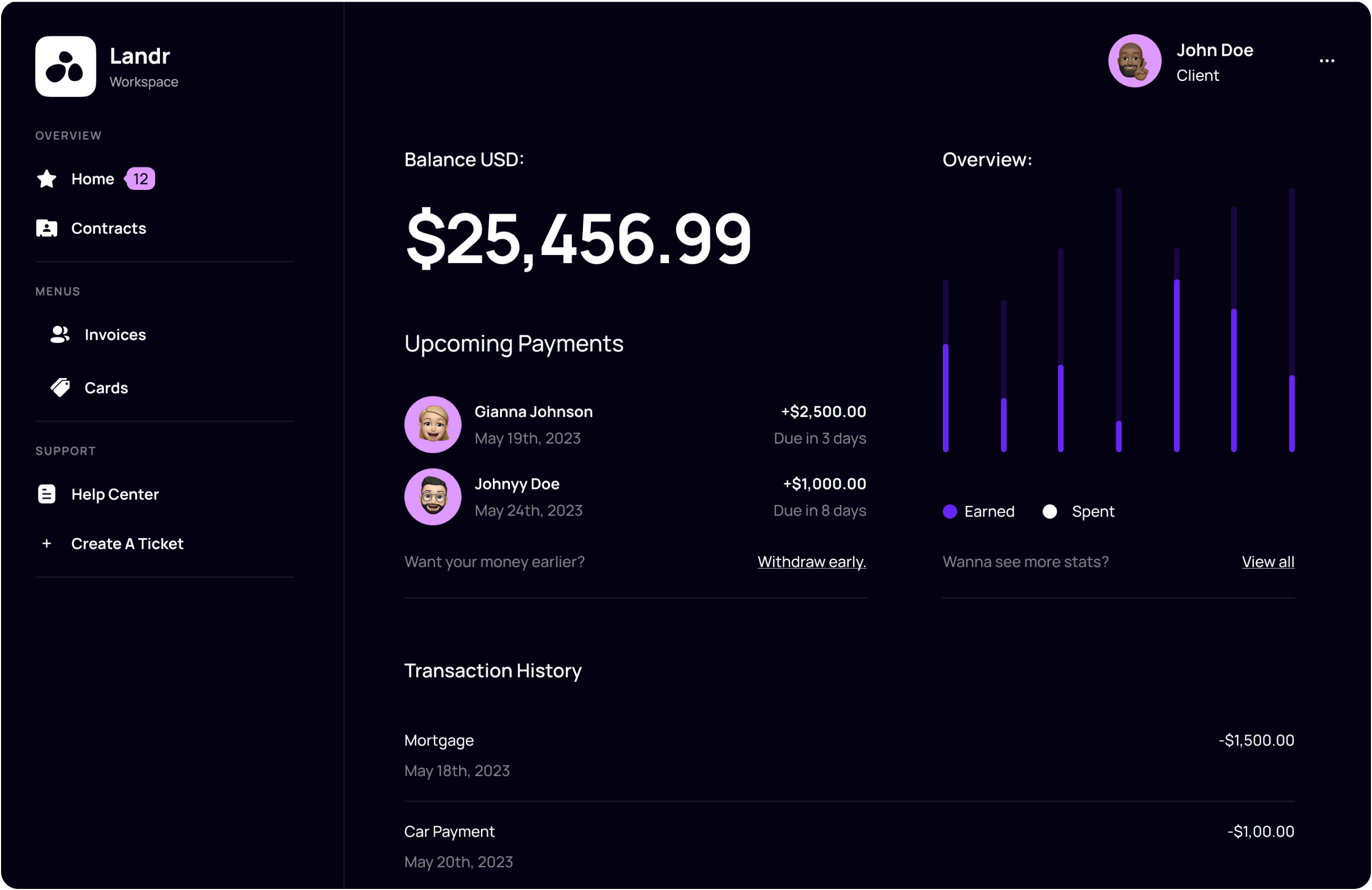Toggle the Earned legend dot

(950, 511)
